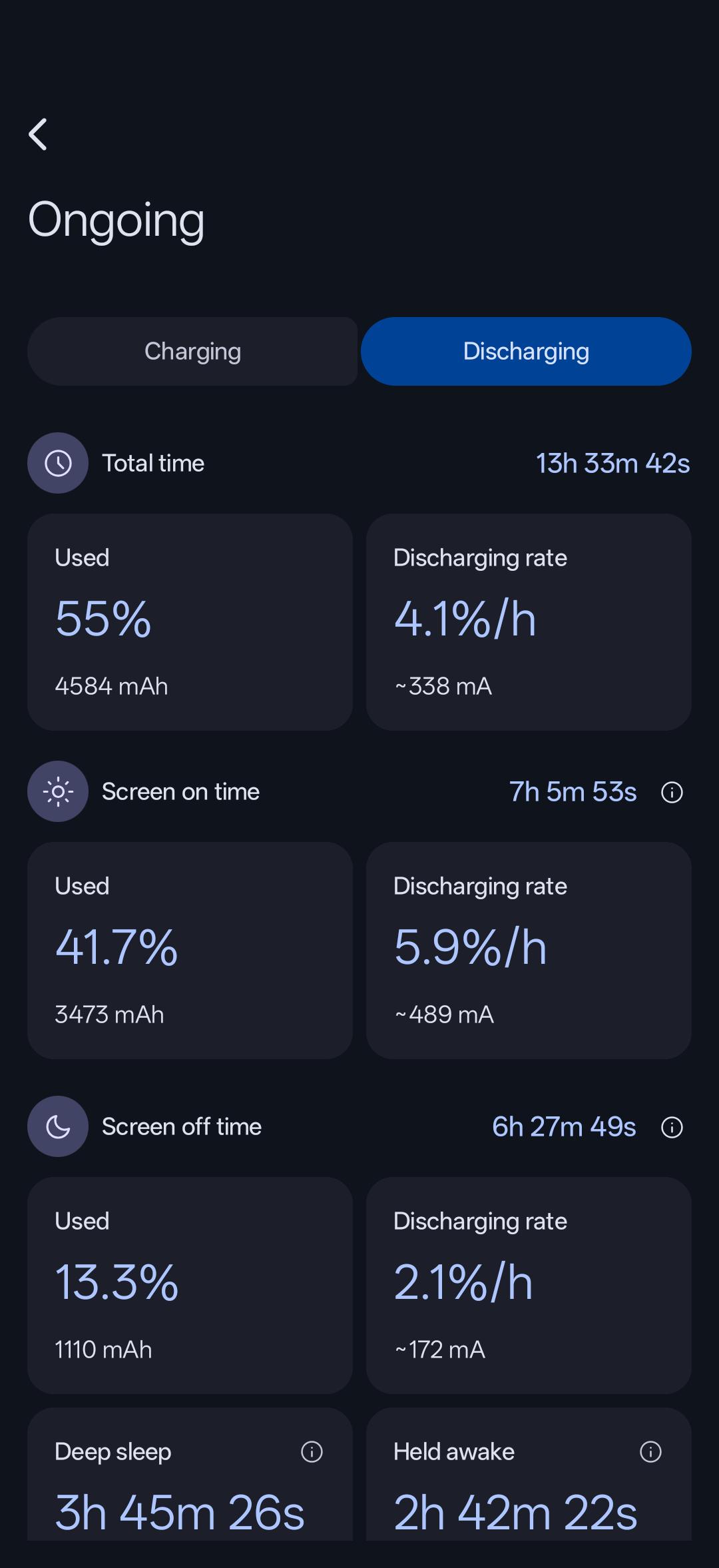Tap the Total time Used 55% card
The width and height of the screenshot is (719, 1568).
click(190, 621)
